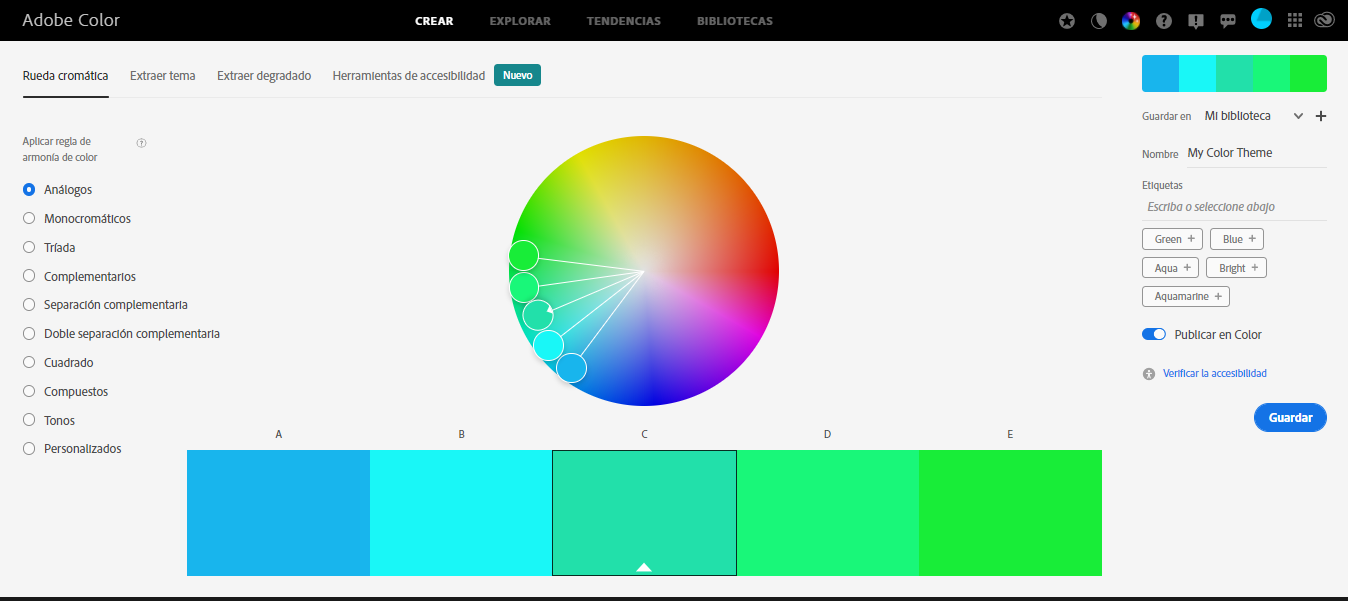The height and width of the screenshot is (601, 1348).
Task: Toggle dark mode with half-moon icon
Action: [x=1098, y=20]
